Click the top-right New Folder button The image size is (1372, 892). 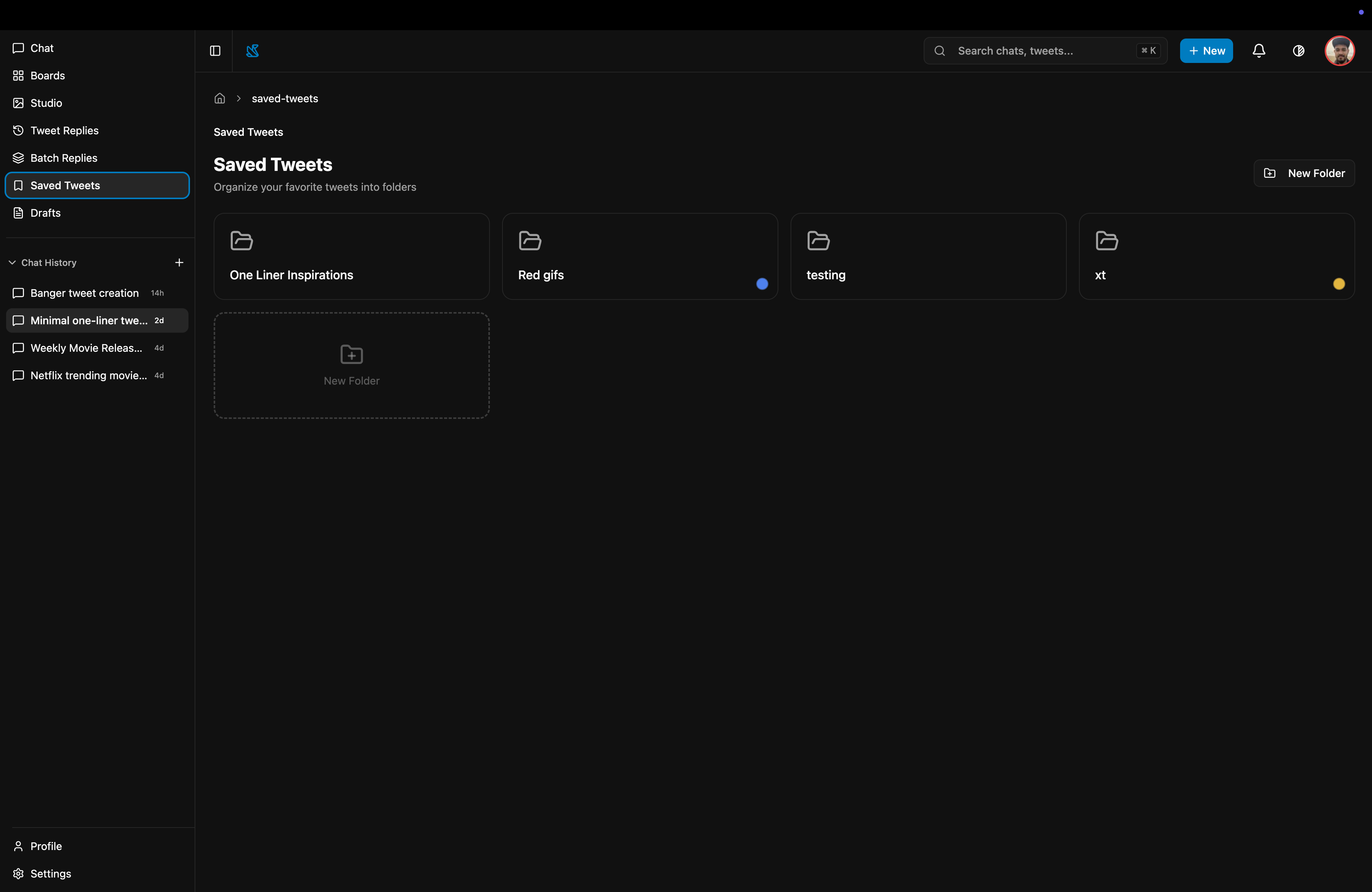(x=1304, y=173)
